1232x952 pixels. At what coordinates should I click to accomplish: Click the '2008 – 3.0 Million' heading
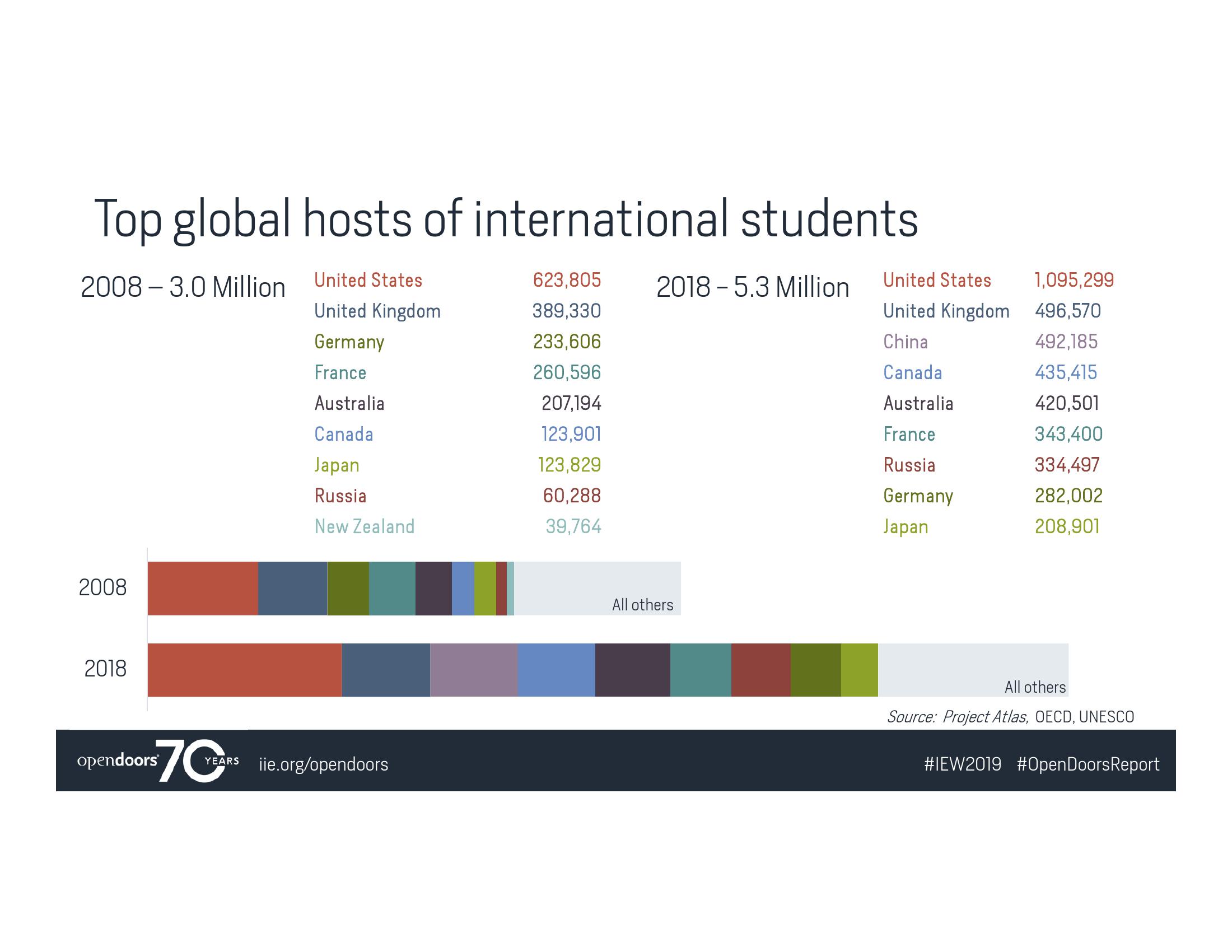183,288
